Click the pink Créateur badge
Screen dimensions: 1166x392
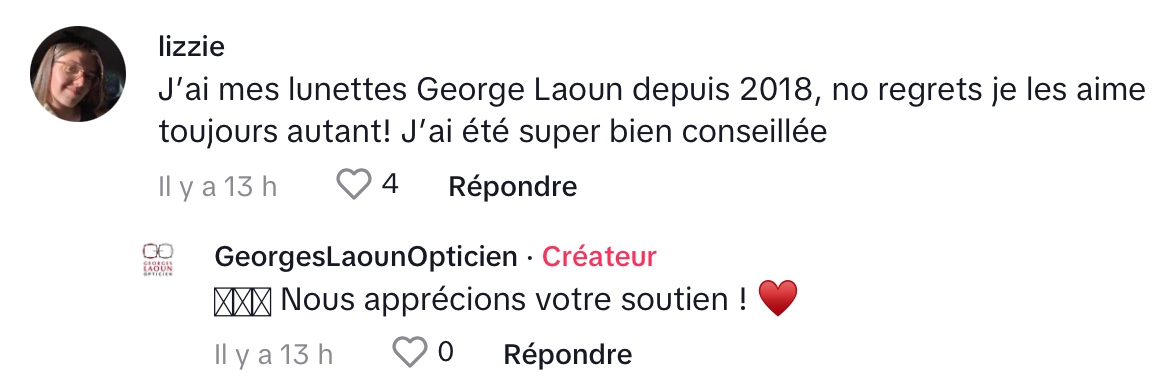pyautogui.click(x=599, y=257)
